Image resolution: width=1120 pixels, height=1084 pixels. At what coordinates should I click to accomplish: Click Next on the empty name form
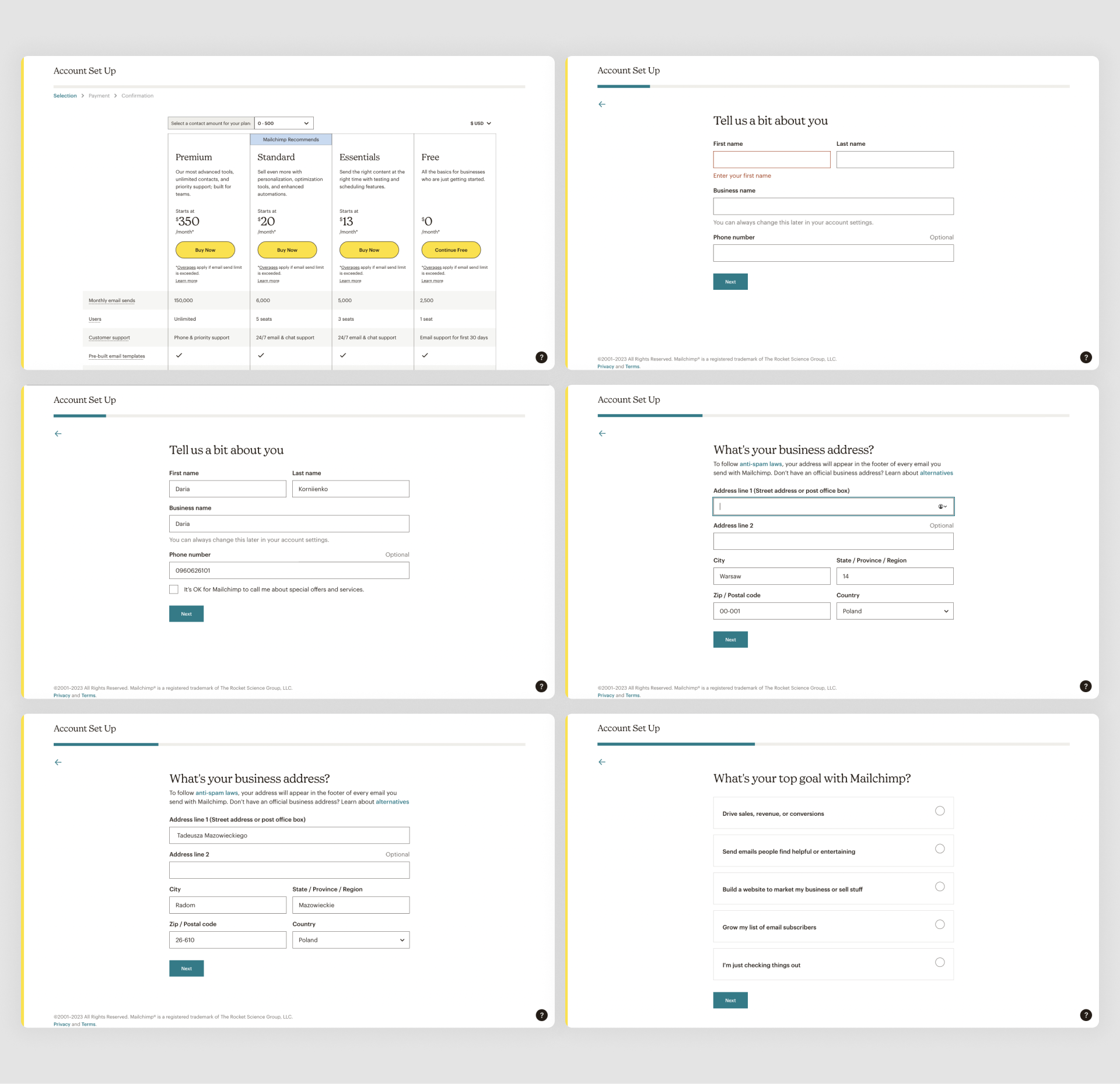[730, 282]
